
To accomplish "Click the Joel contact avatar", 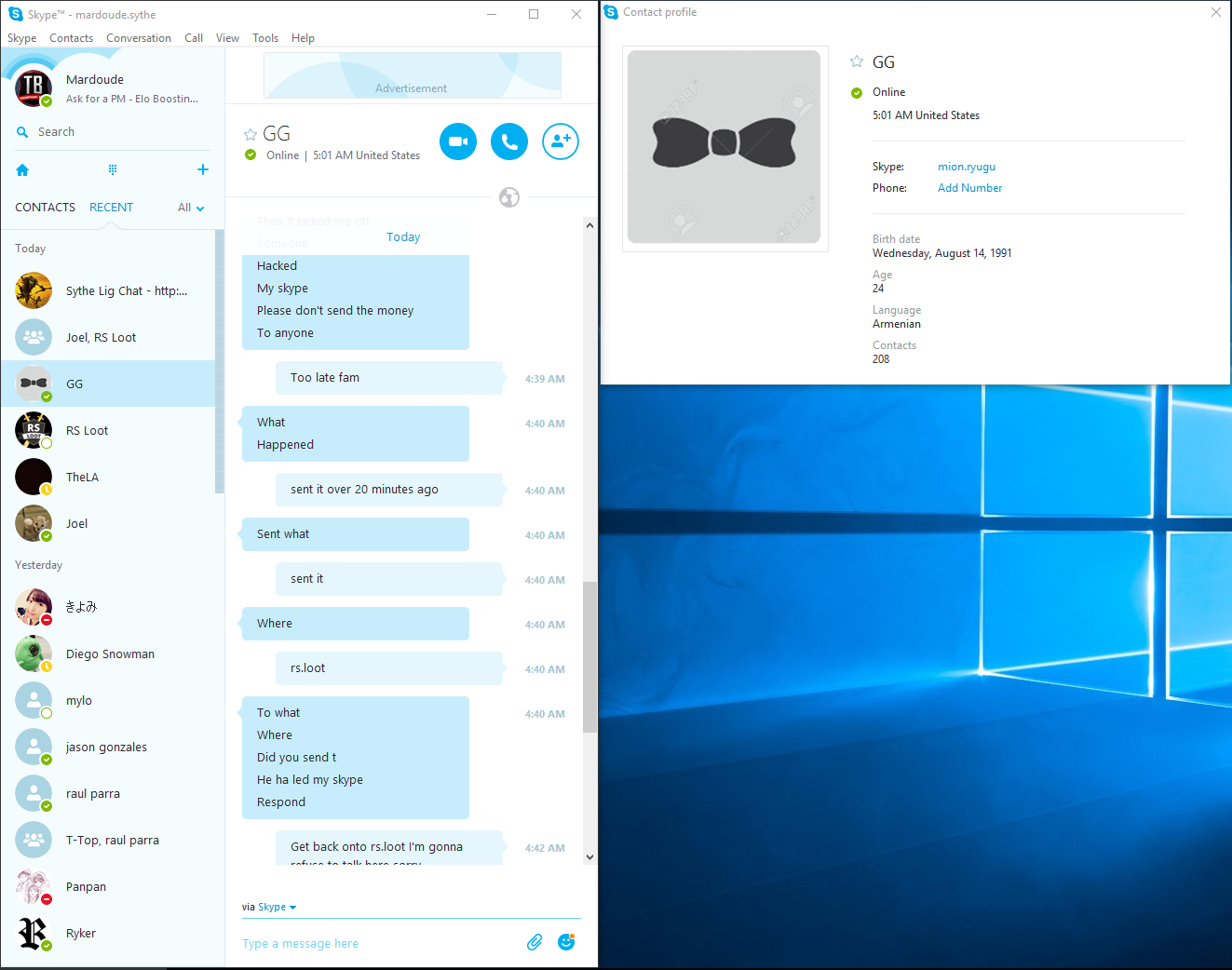I will point(34,523).
